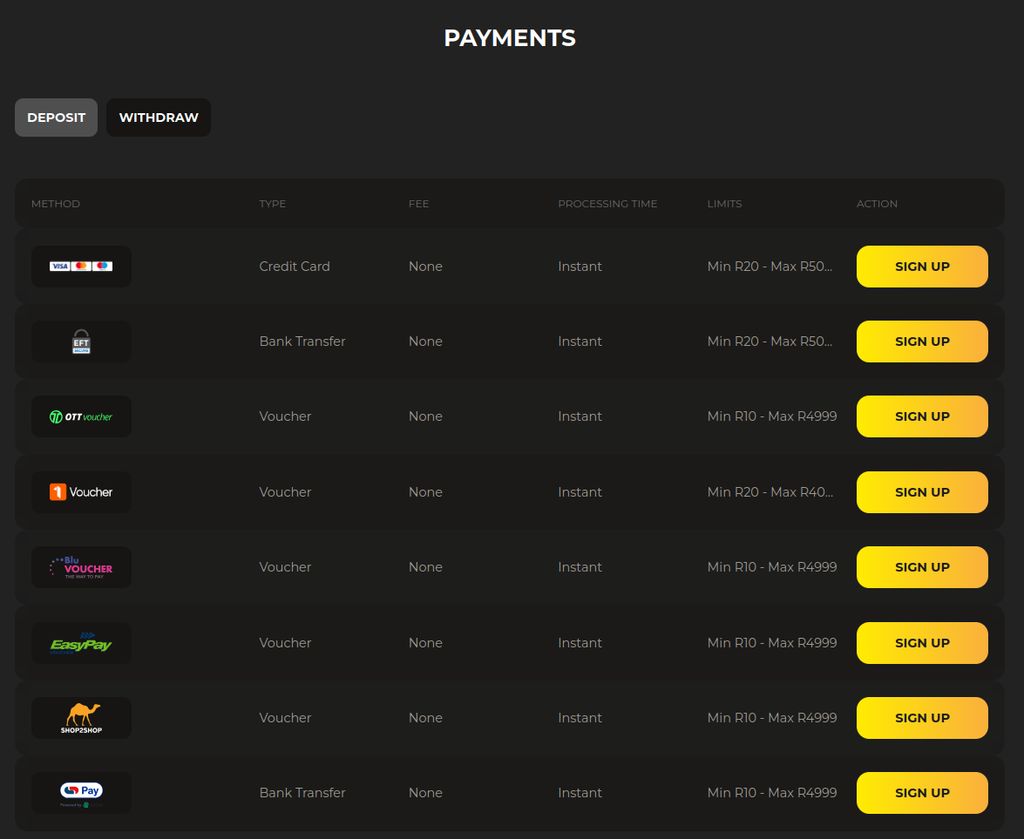Sign up in the OTT Voucher row

(922, 417)
